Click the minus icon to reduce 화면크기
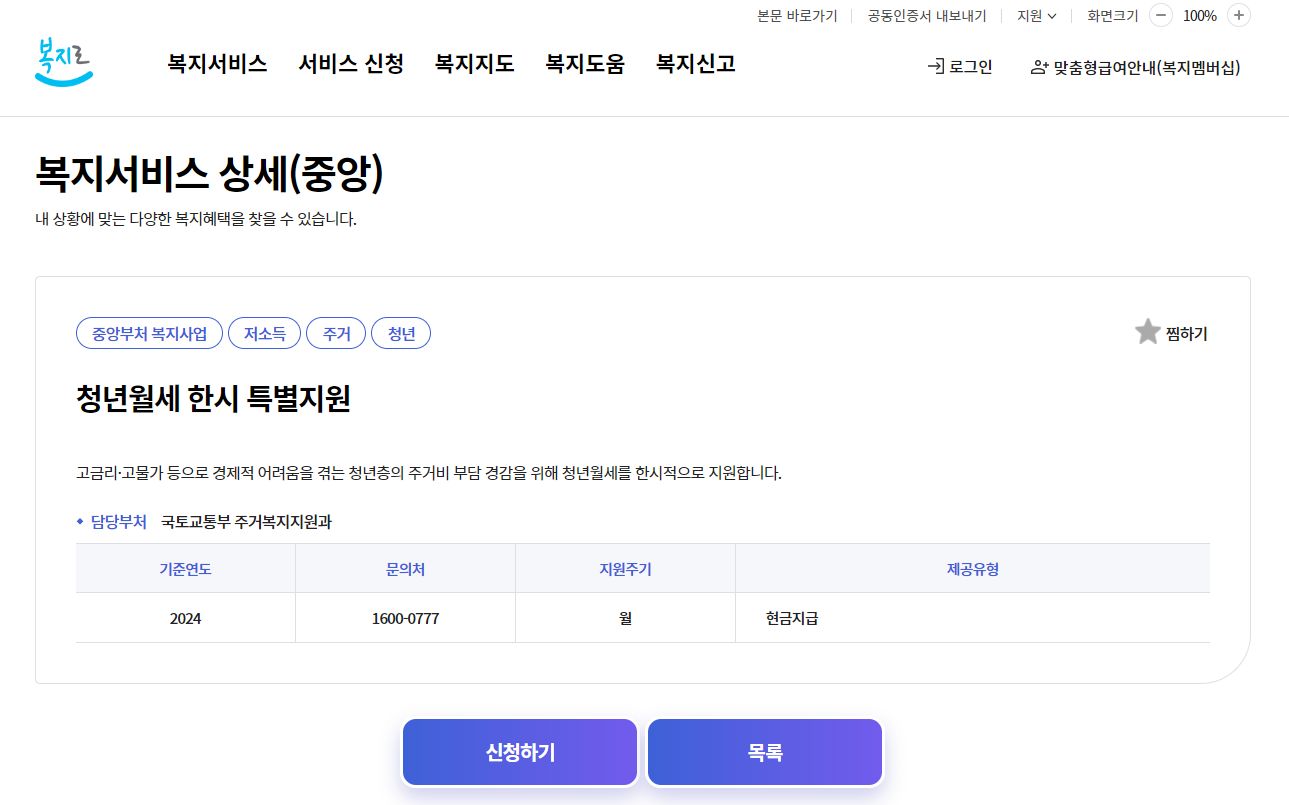Screen dimensions: 1289x805 1160,16
